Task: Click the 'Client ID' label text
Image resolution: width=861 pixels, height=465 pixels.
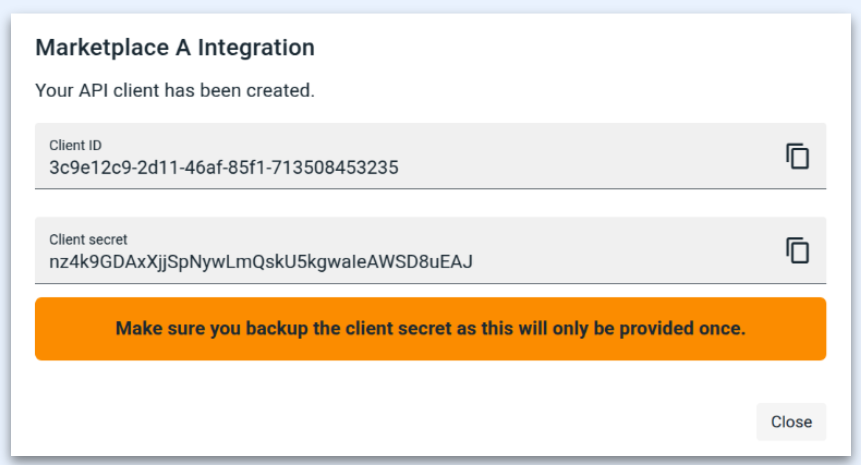Action: 76,145
